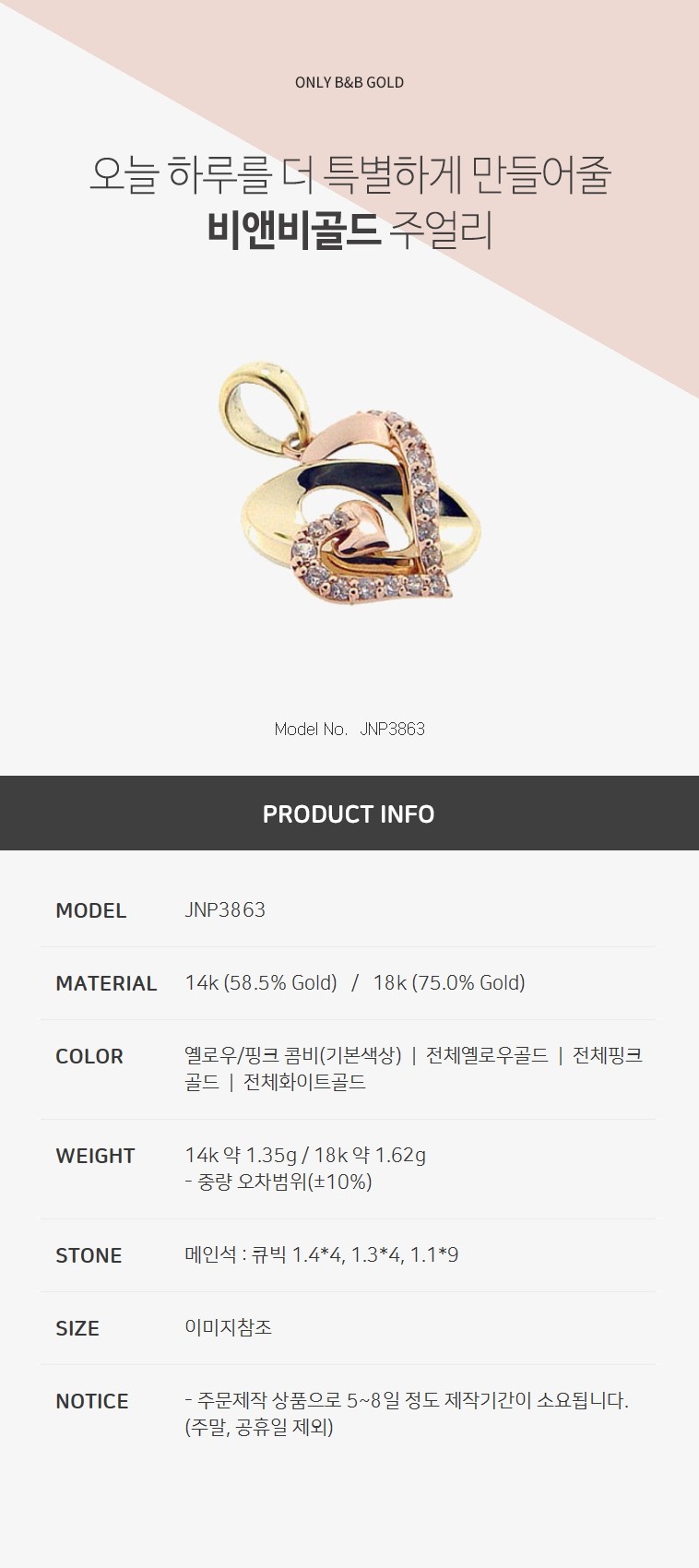Click the ONLY B&B GOLD header text
The image size is (699, 1568).
(349, 82)
